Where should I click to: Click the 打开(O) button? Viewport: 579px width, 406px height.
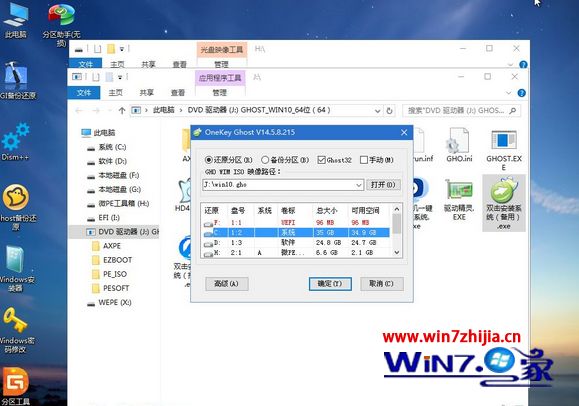coord(383,185)
